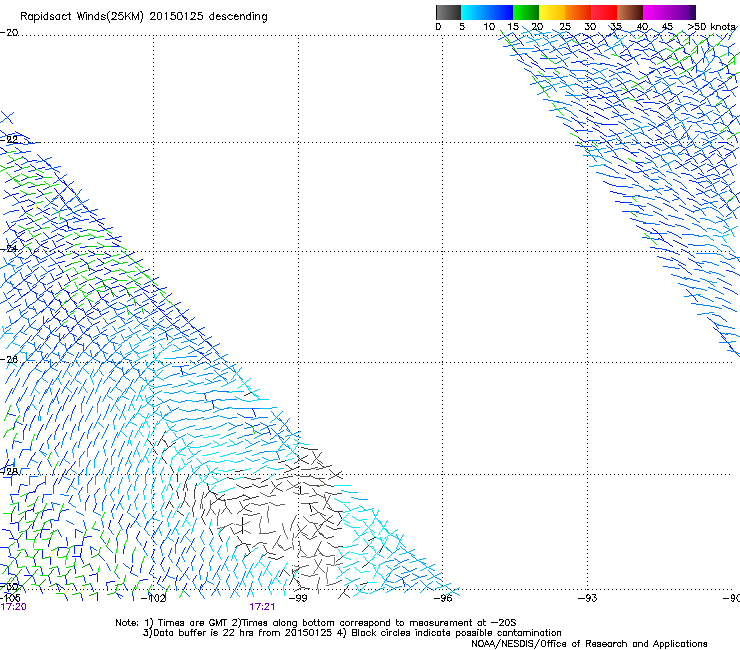This screenshot has width=740, height=650.
Task: Click the red 30-35 knots color segment
Action: point(604,12)
